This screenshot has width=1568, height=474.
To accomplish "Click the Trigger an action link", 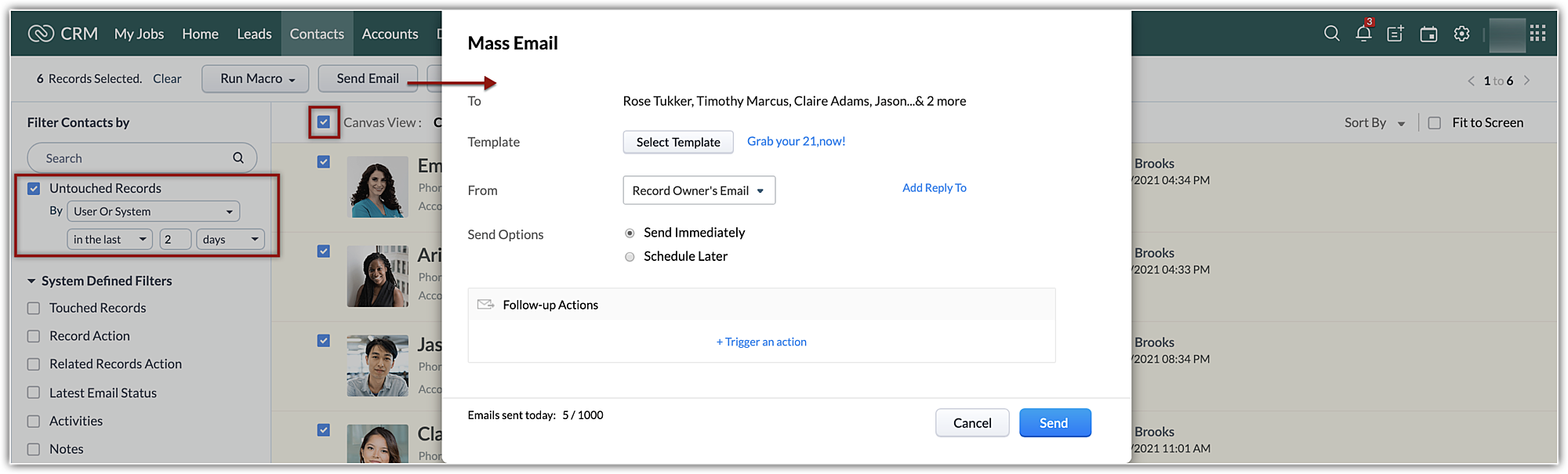I will coord(761,342).
